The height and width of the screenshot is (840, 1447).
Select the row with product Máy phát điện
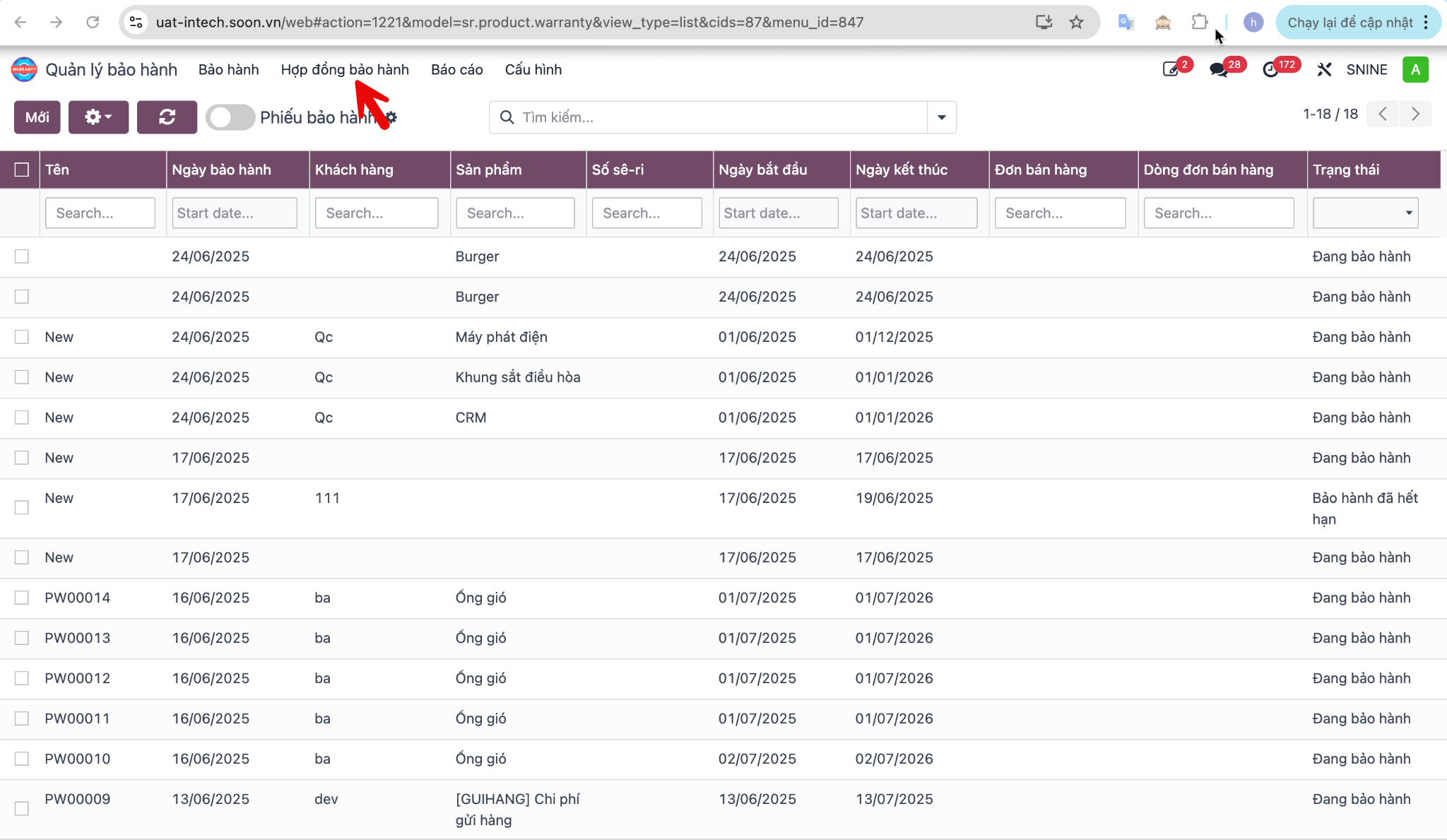pos(22,337)
